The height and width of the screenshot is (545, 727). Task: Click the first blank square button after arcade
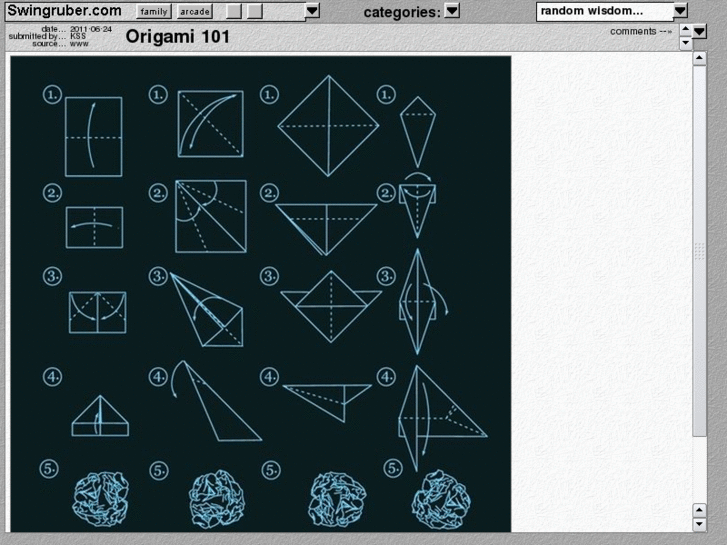point(234,12)
